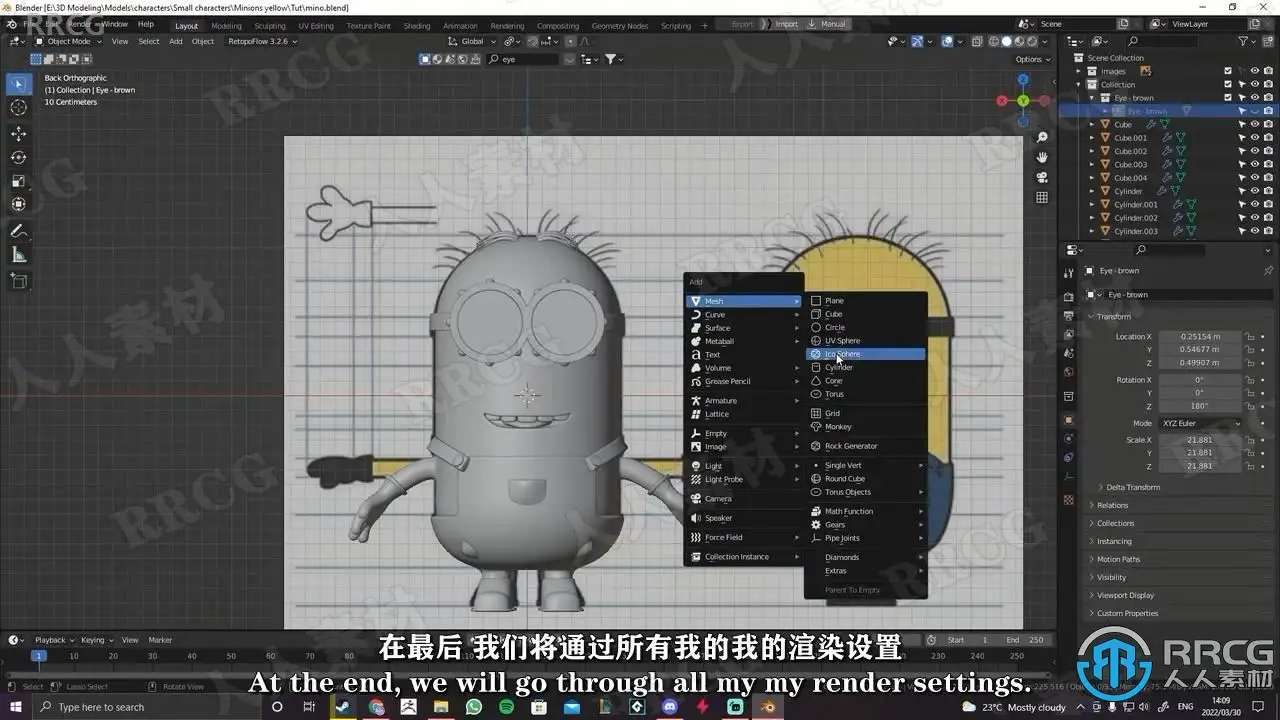This screenshot has width=1280, height=720.
Task: Add a Monkey mesh
Action: pos(866,427)
